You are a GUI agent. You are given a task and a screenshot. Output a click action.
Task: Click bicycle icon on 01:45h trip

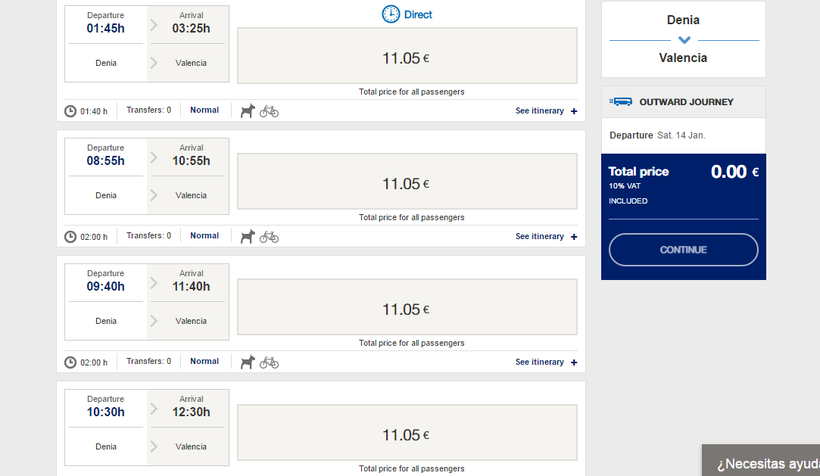pos(269,111)
